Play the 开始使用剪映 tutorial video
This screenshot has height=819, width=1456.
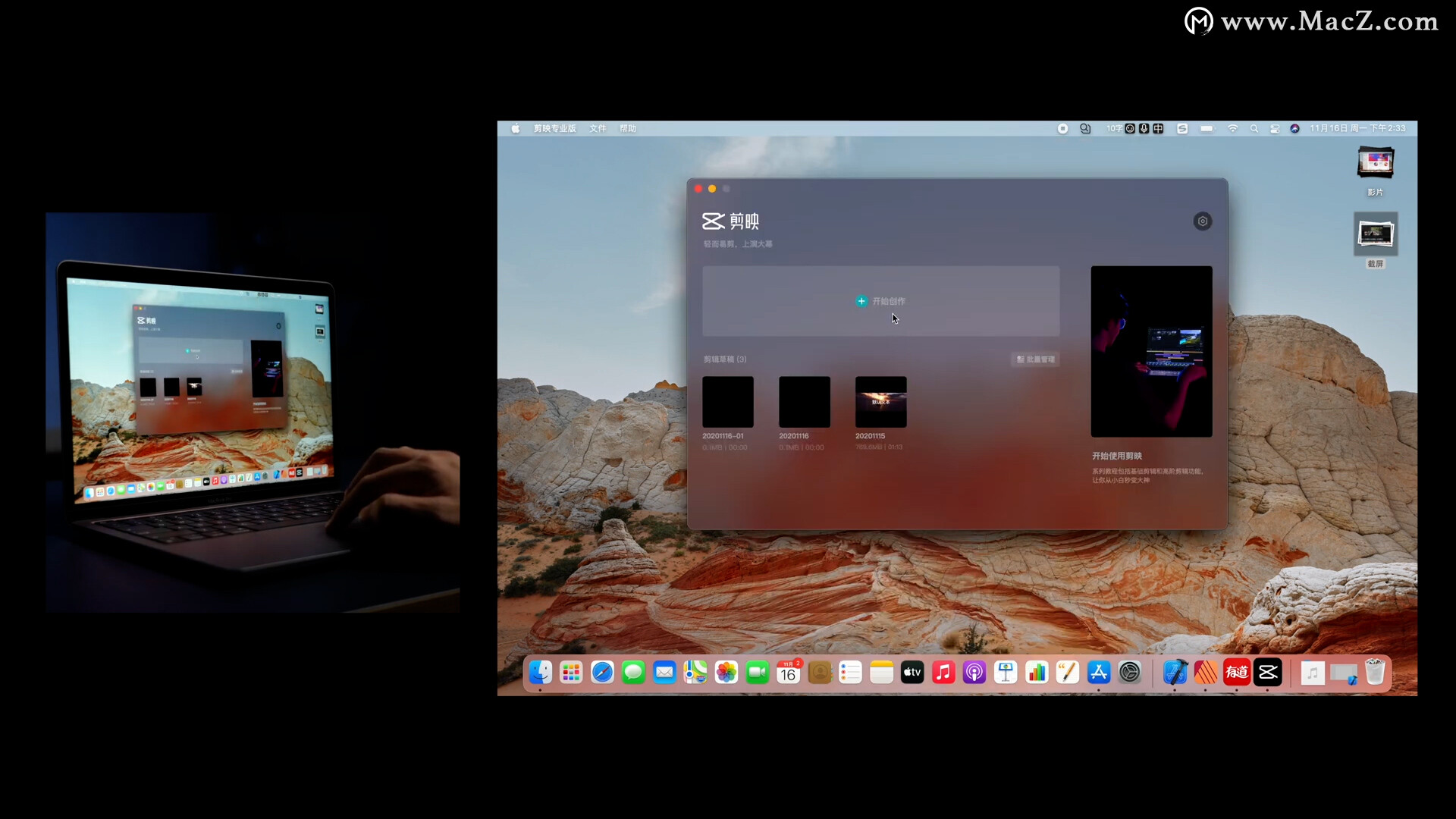[1151, 351]
